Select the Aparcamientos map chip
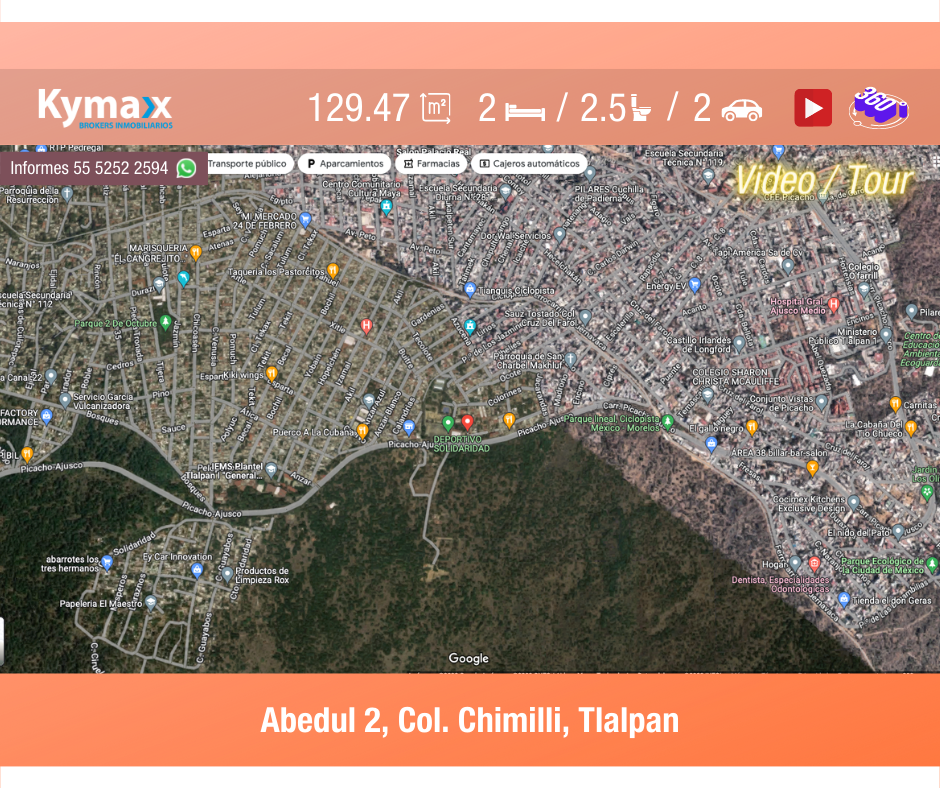The height and width of the screenshot is (788, 940). [x=345, y=164]
